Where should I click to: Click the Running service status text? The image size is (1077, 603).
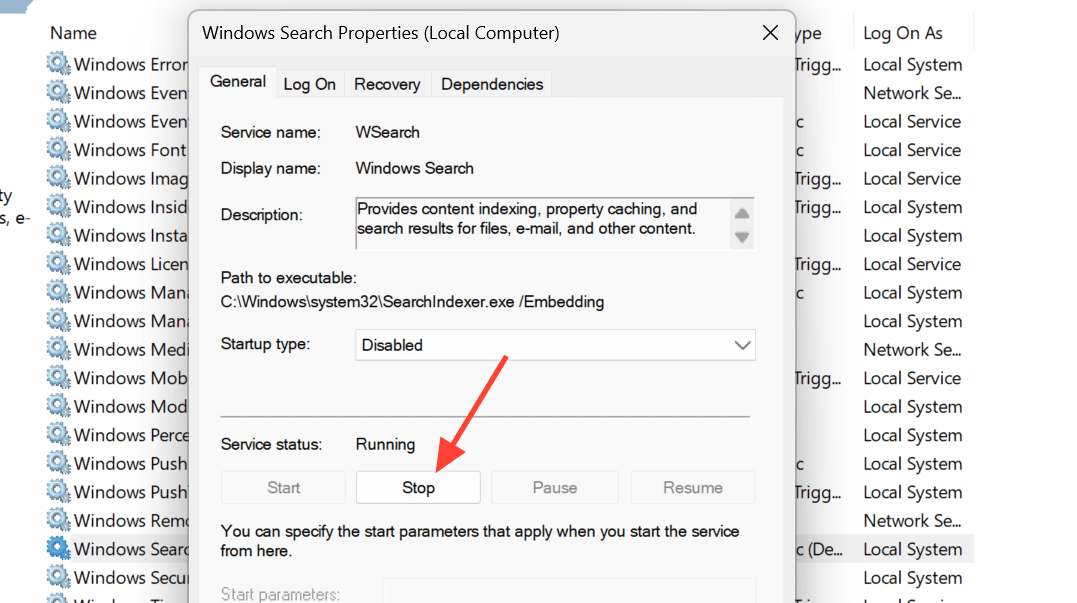tap(385, 444)
